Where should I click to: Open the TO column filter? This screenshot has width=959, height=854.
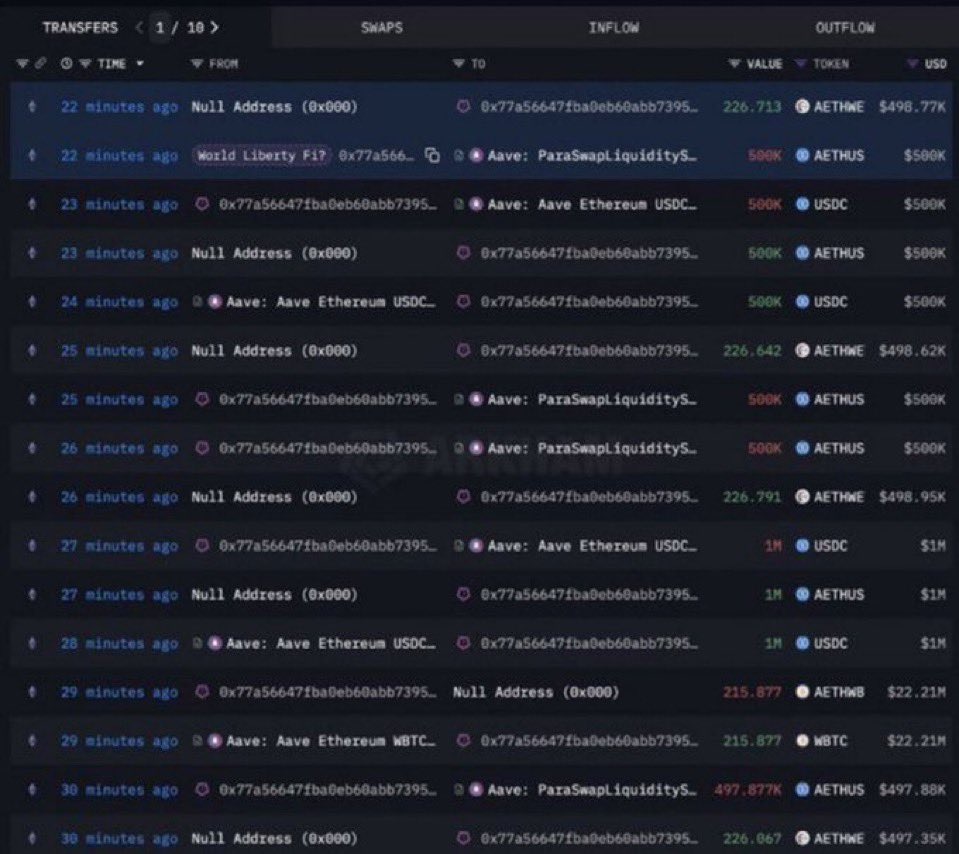[x=458, y=63]
